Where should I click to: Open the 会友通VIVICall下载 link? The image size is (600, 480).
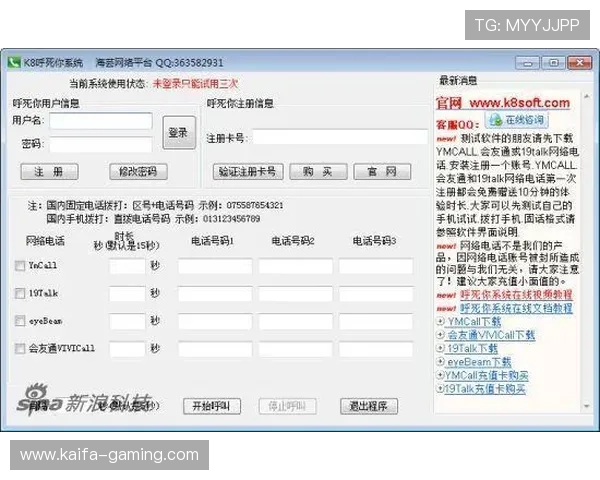point(491,335)
